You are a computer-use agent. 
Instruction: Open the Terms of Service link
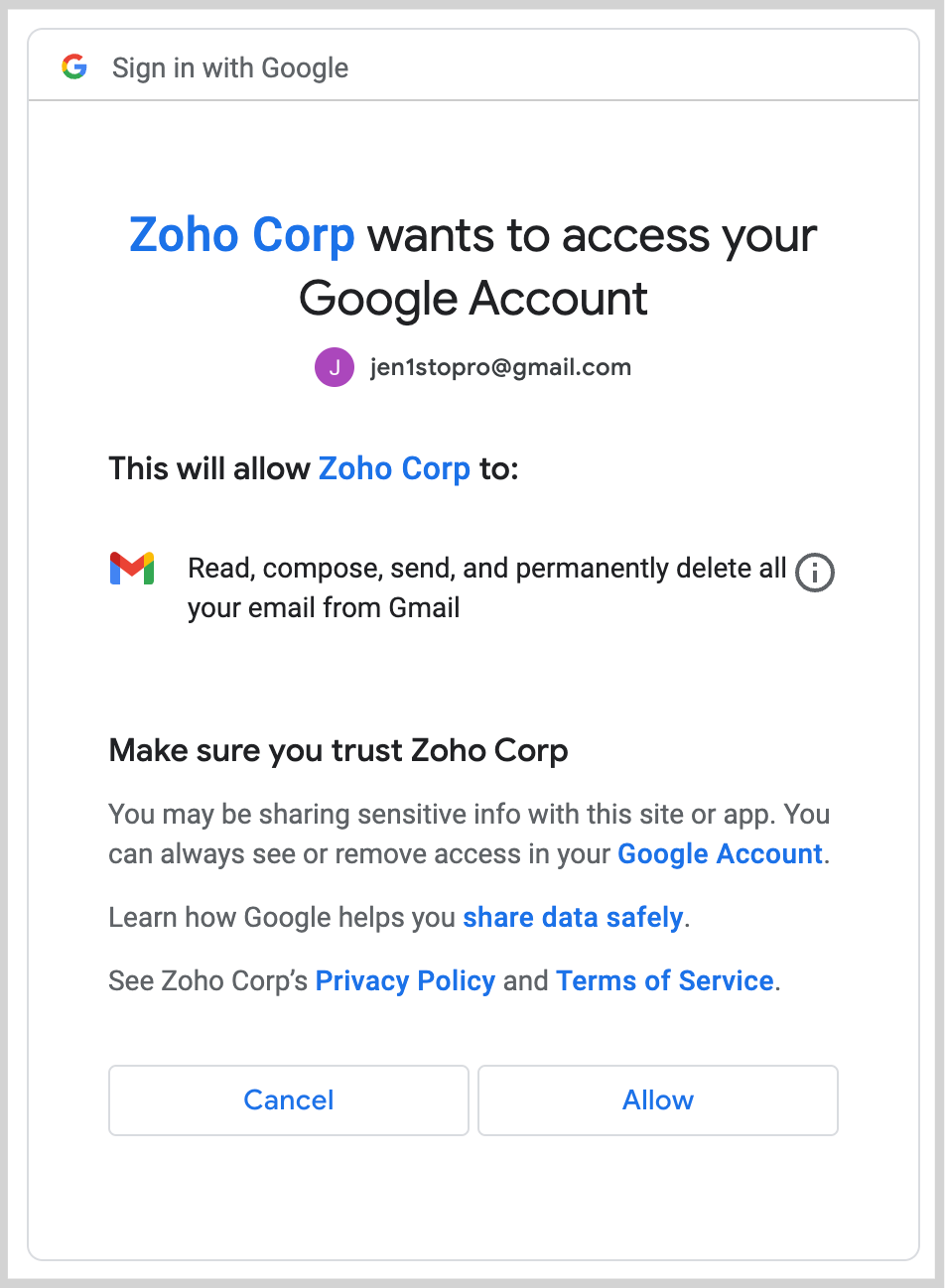(x=665, y=980)
